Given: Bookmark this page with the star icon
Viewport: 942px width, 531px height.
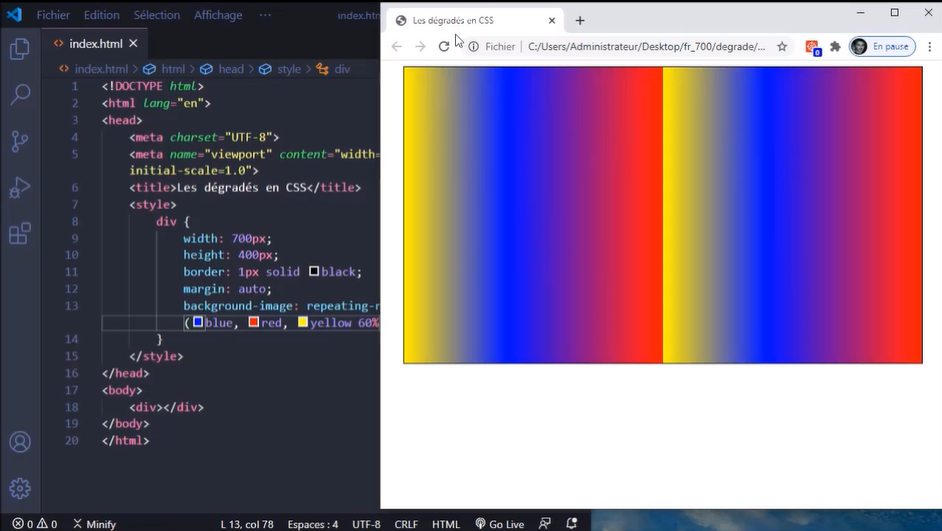Looking at the screenshot, I should point(782,46).
